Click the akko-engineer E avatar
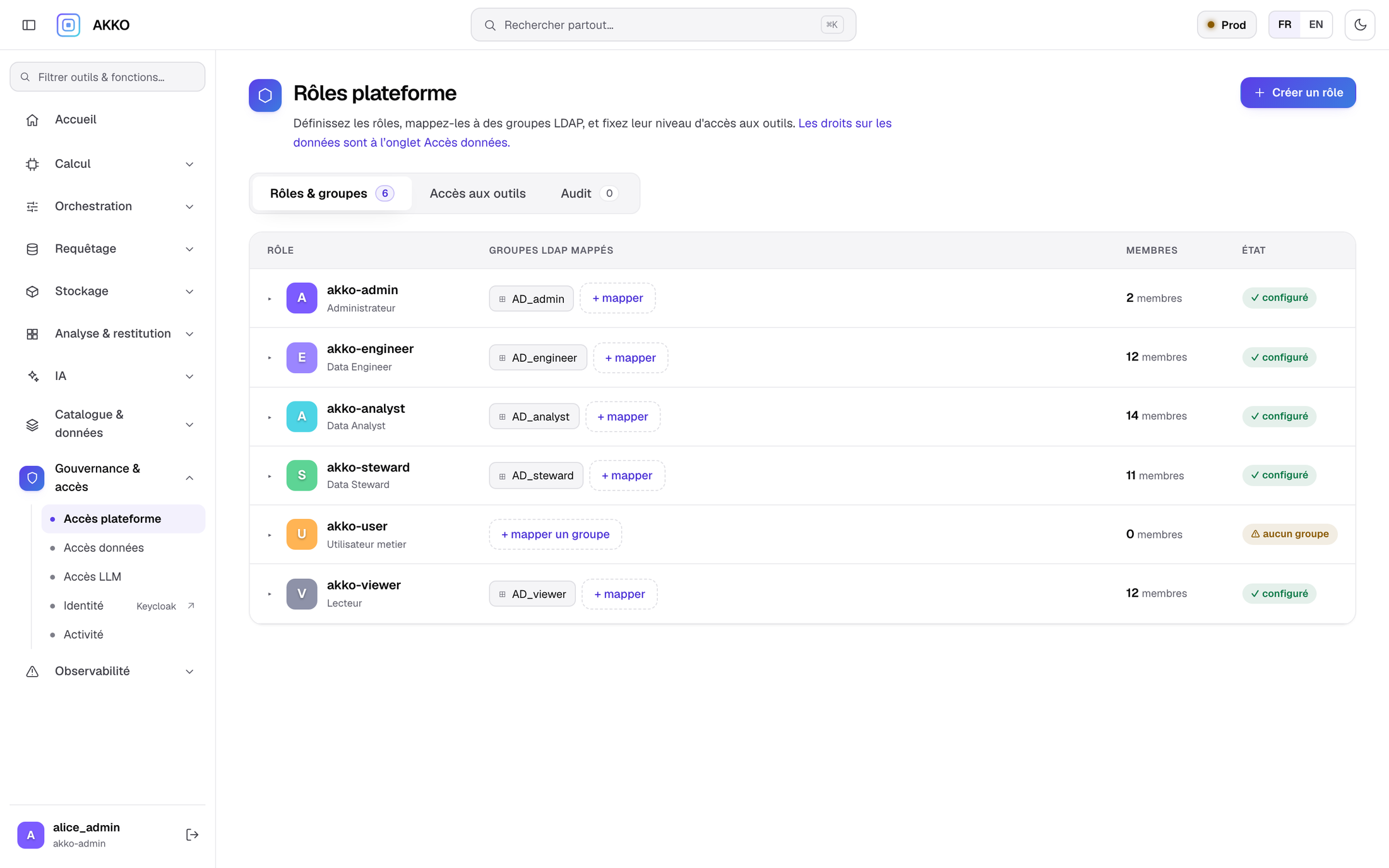Viewport: 1389px width, 868px height. pos(302,357)
